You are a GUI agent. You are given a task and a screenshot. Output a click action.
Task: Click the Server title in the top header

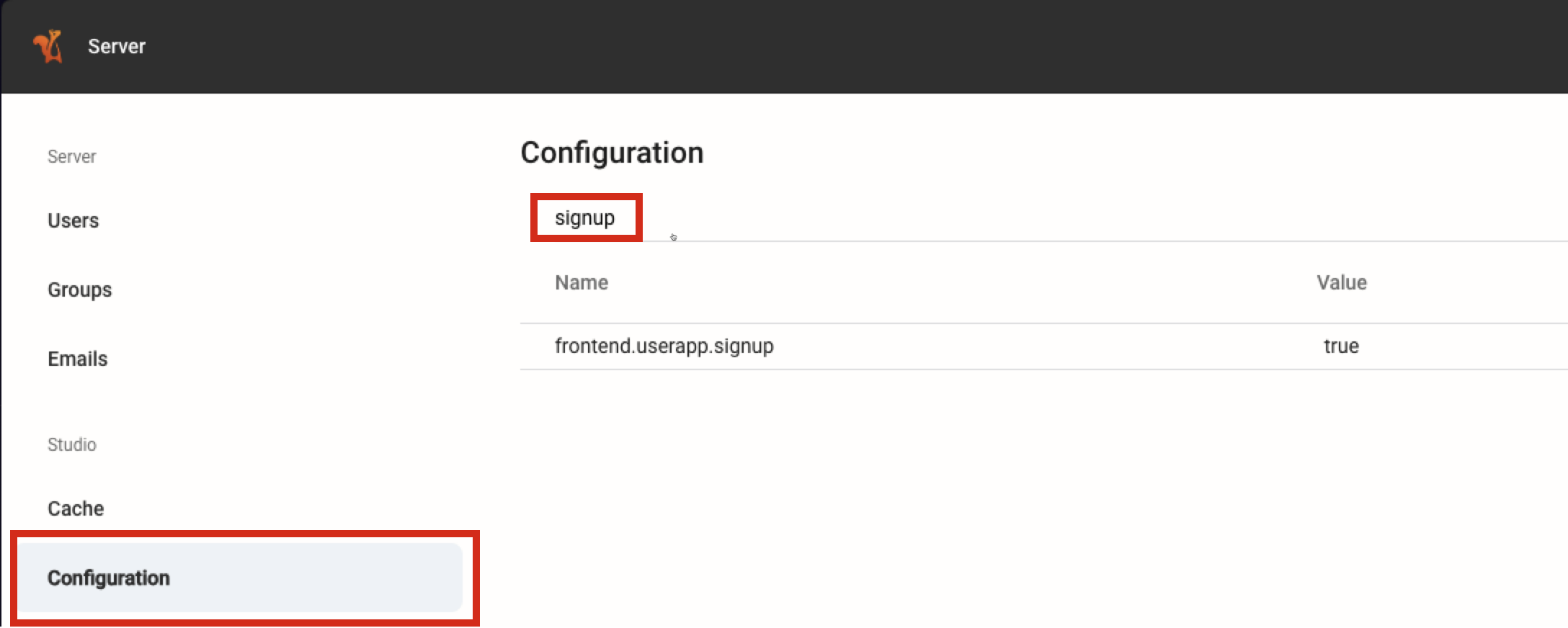click(x=117, y=47)
